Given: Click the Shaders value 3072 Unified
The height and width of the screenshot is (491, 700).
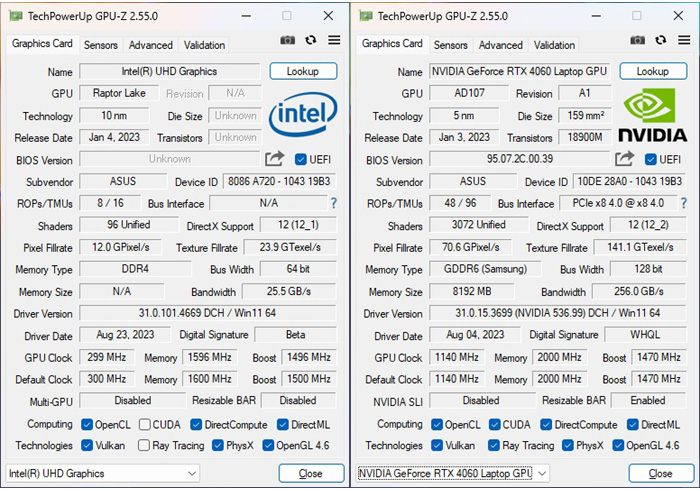Looking at the screenshot, I should tap(479, 225).
